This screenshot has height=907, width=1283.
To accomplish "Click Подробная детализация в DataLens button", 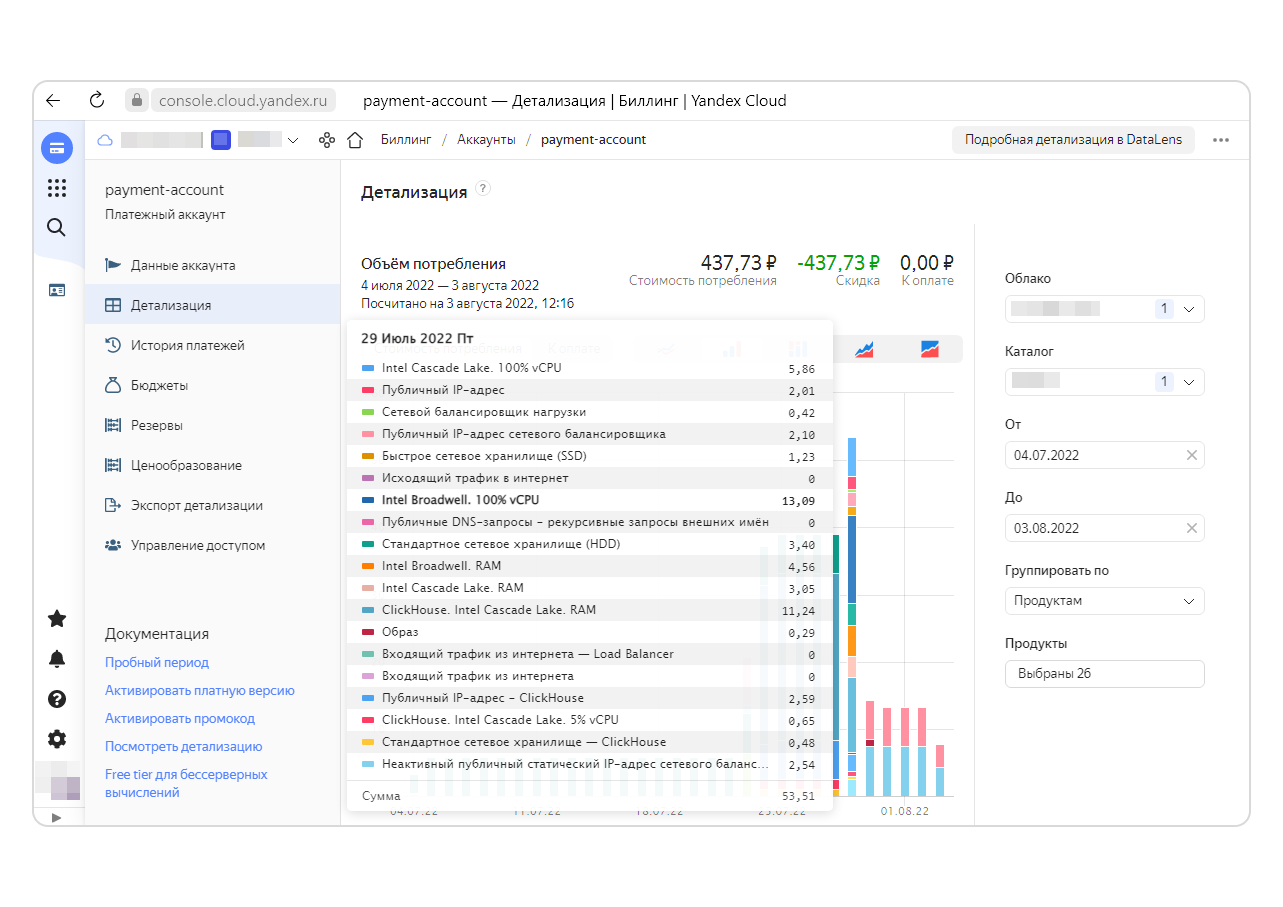I will click(x=1073, y=140).
